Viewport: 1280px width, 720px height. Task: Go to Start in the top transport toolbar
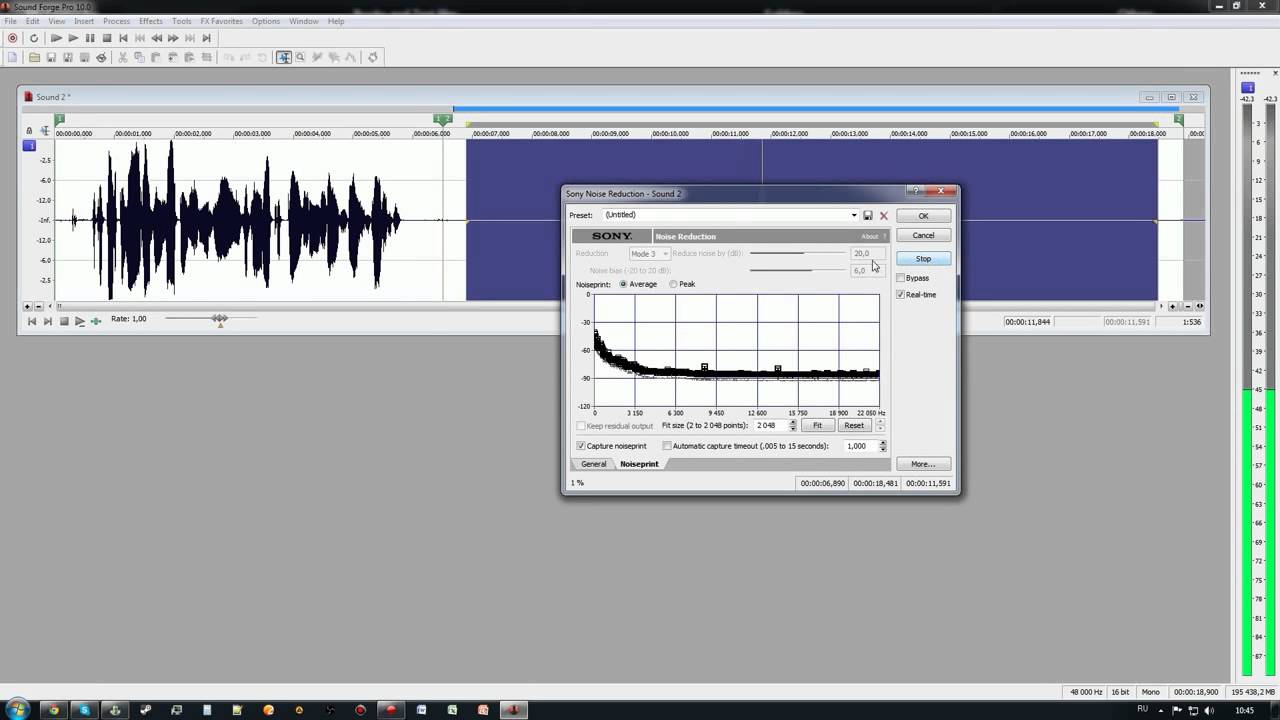pos(124,38)
